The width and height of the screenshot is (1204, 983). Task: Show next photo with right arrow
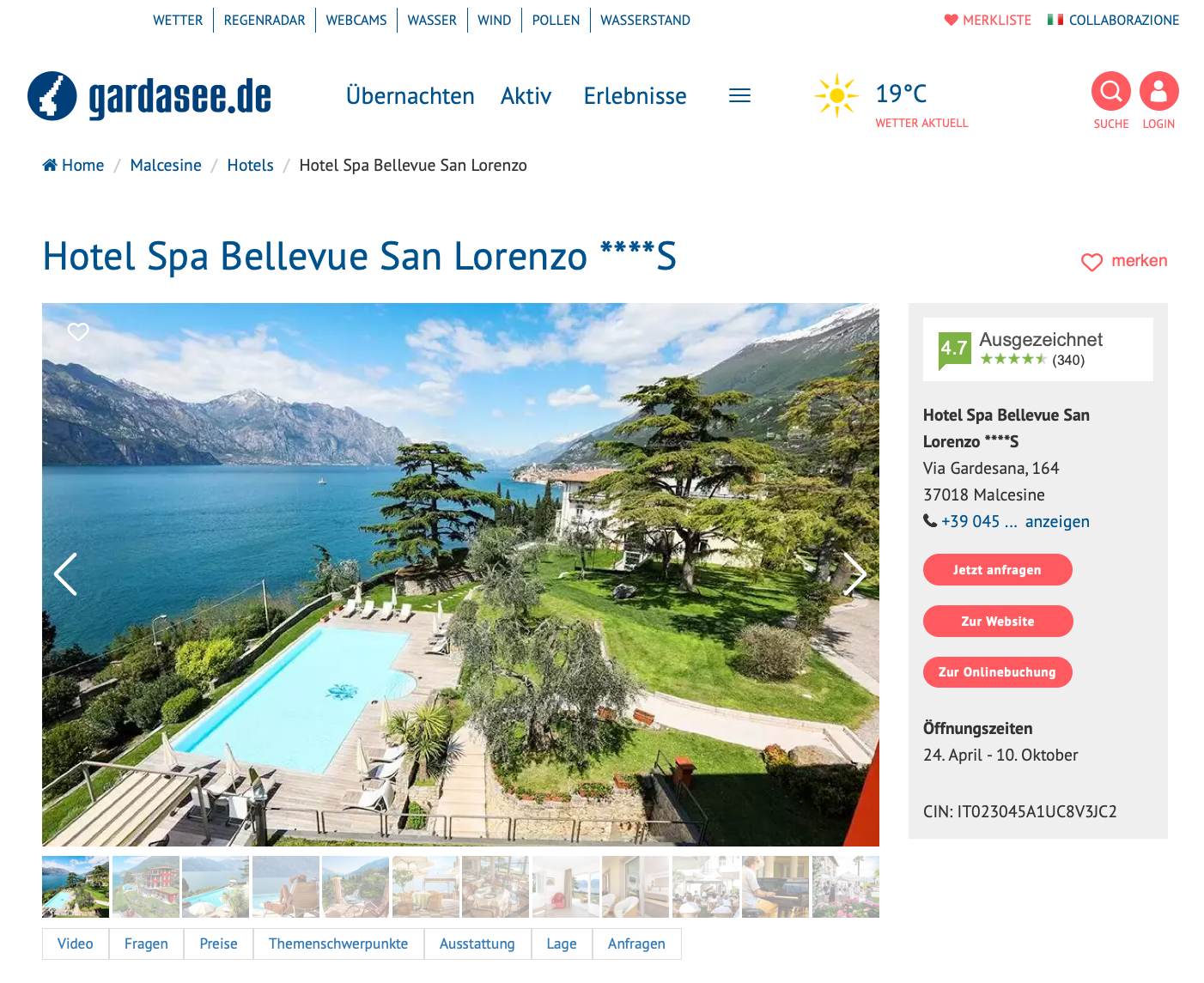854,573
